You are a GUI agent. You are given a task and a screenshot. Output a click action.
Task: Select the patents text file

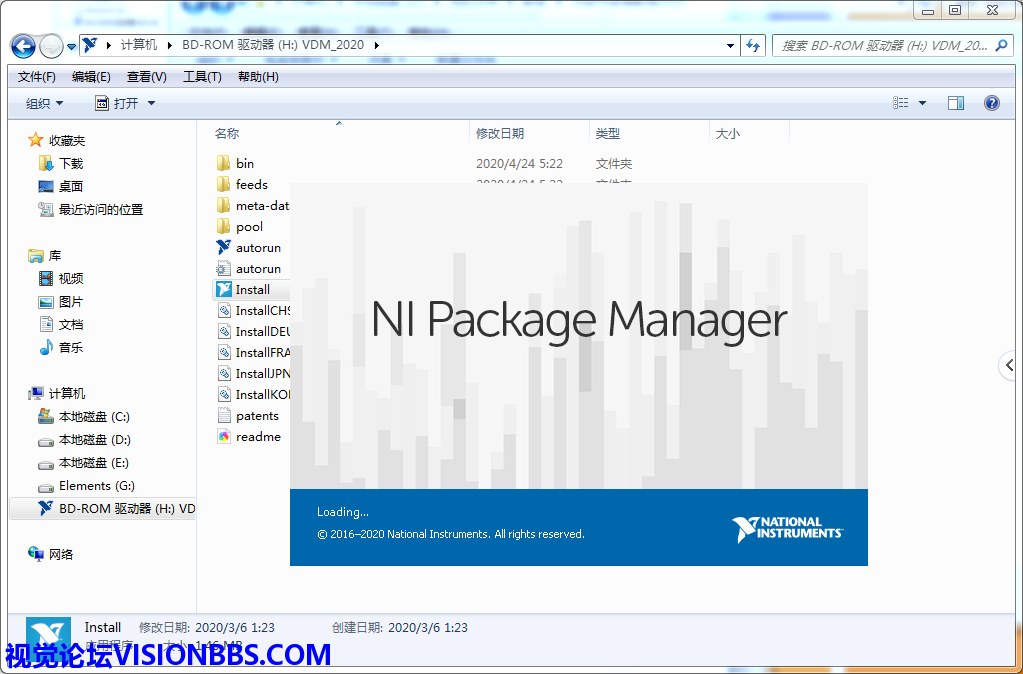coord(257,416)
